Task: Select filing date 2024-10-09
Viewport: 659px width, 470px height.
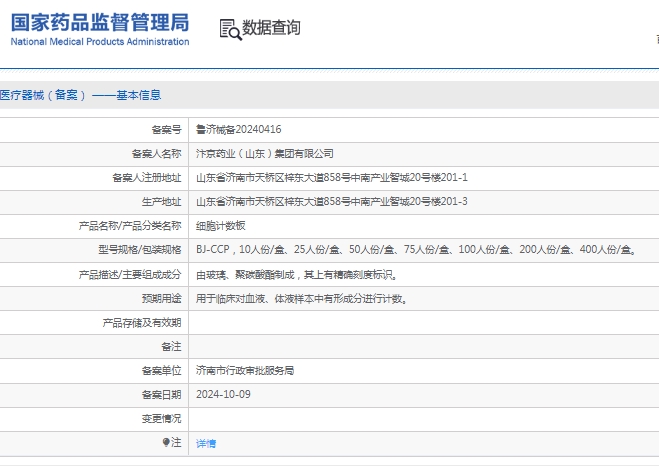Action: [x=223, y=394]
